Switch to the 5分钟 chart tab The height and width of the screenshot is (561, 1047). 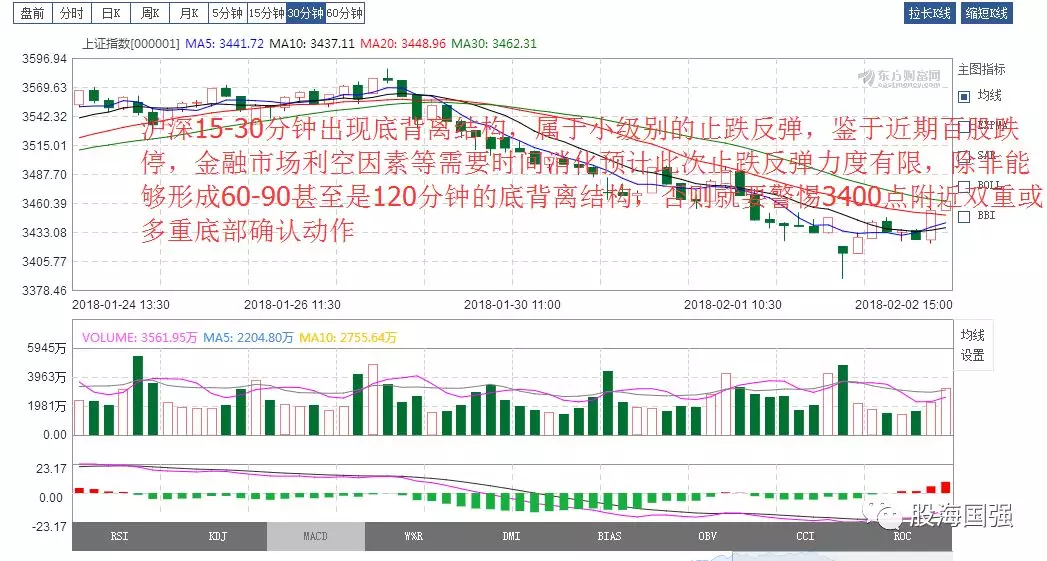click(x=228, y=13)
